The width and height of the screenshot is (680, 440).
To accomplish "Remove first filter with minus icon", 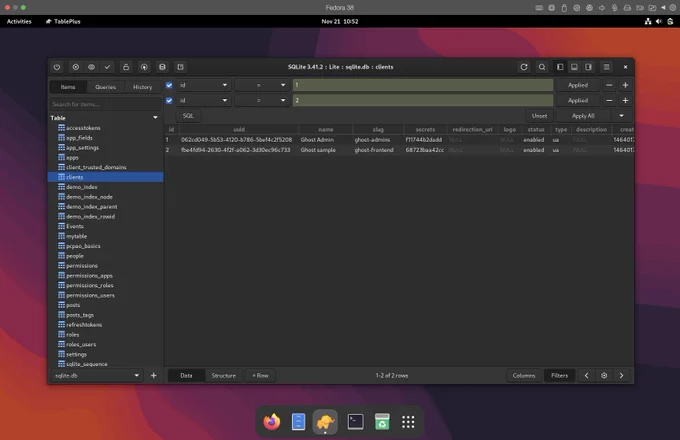I will coord(609,85).
